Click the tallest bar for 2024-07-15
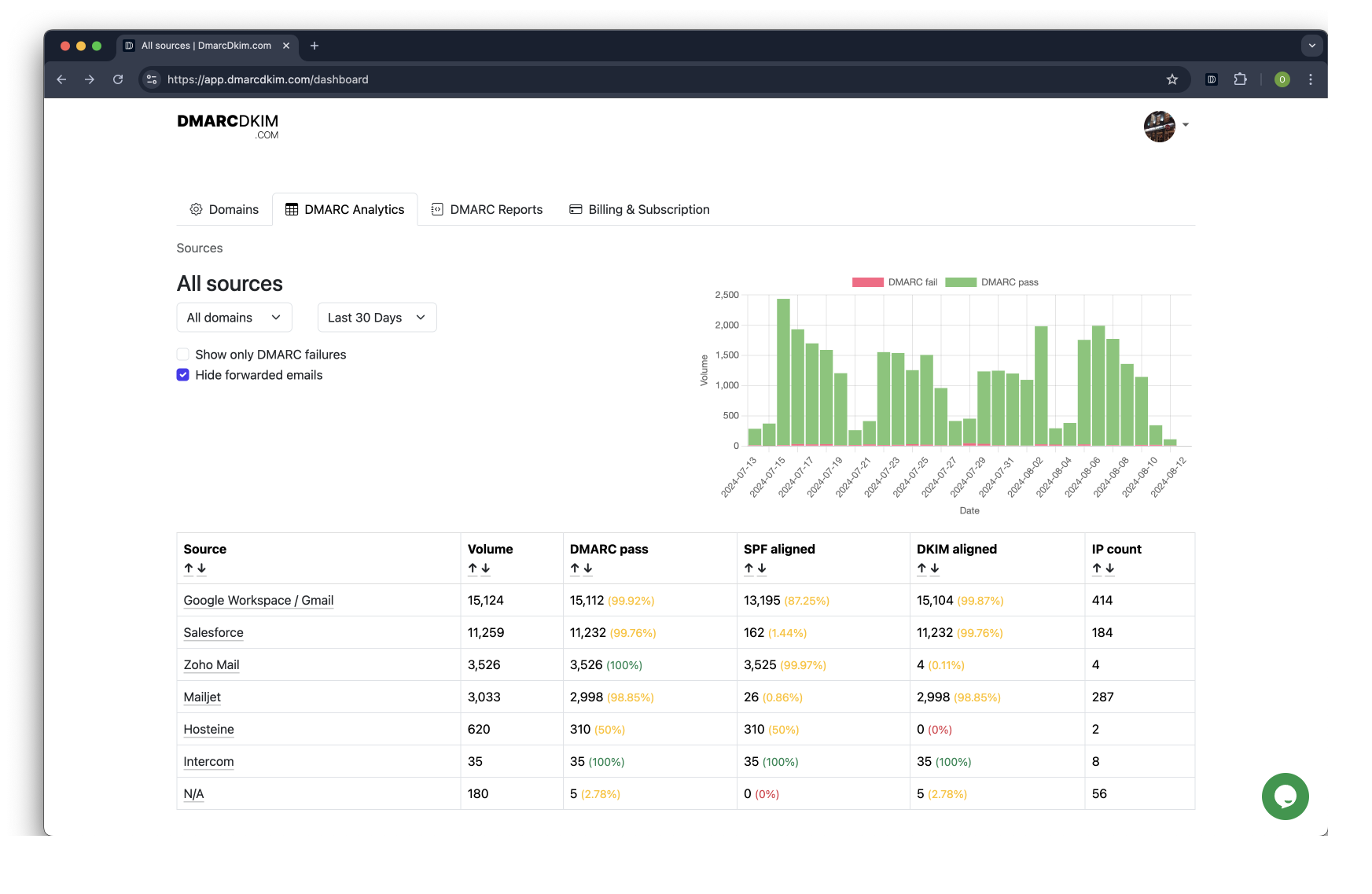The image size is (1372, 894). point(783,372)
